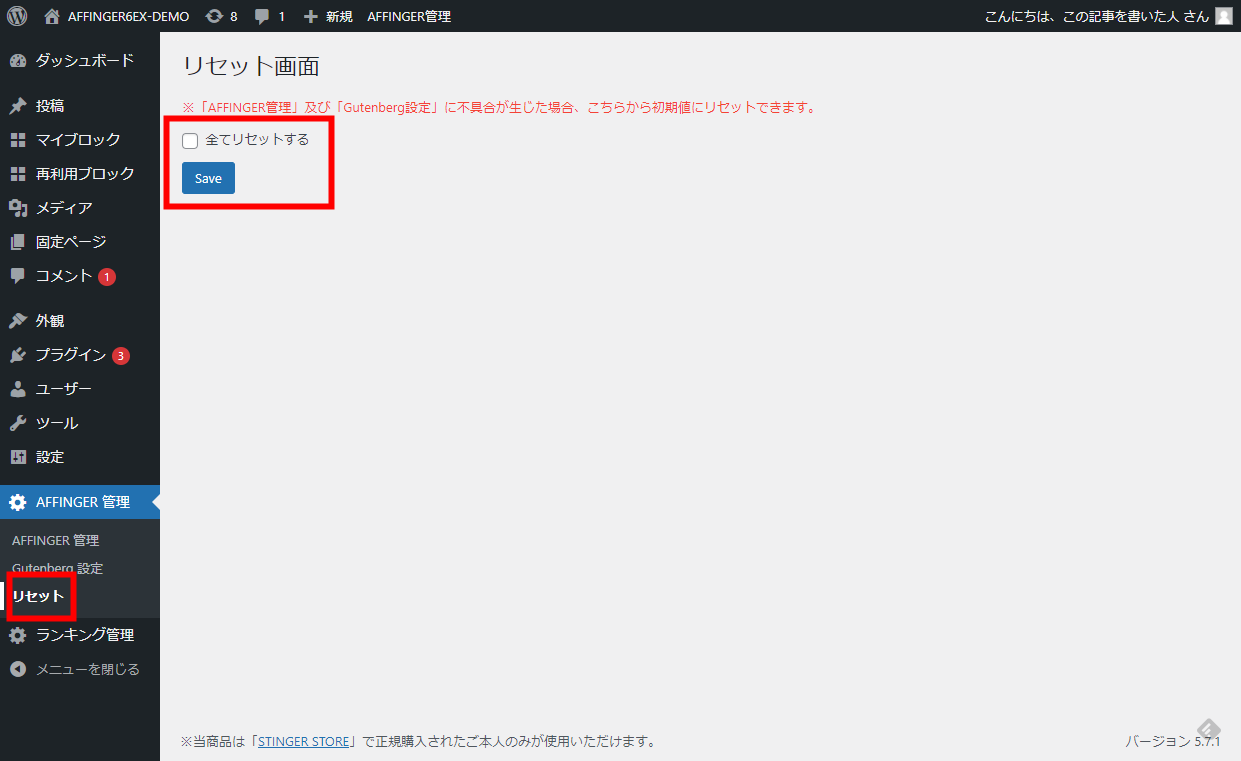
Task: Click the red badge 1 next to コメント
Action: click(107, 277)
